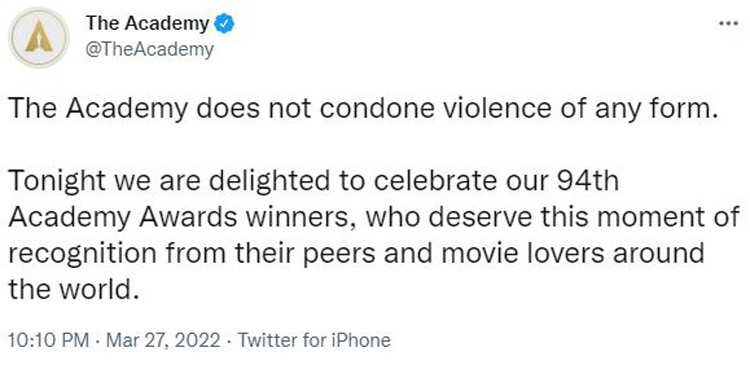
Task: Click the word delighted in tweet
Action: (x=269, y=183)
